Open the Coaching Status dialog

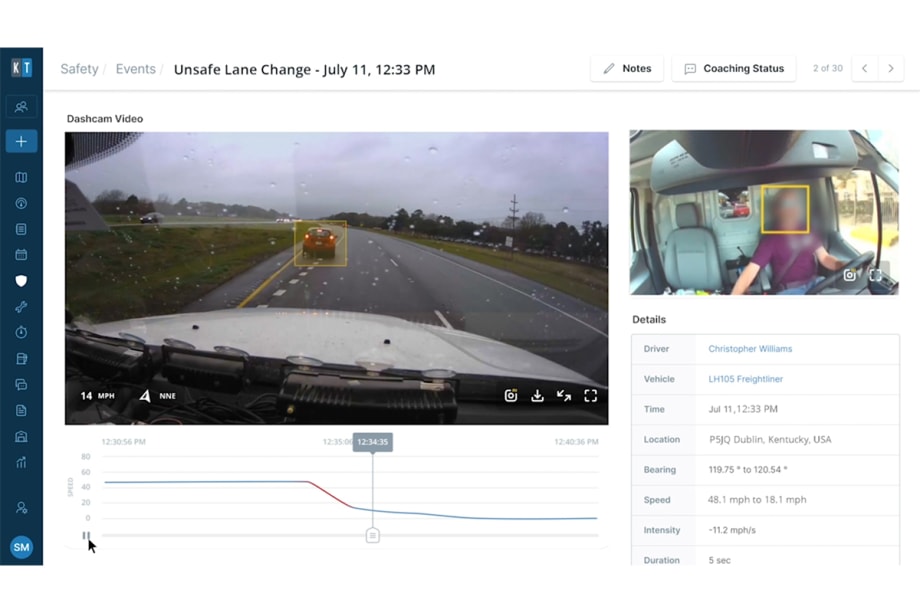734,68
